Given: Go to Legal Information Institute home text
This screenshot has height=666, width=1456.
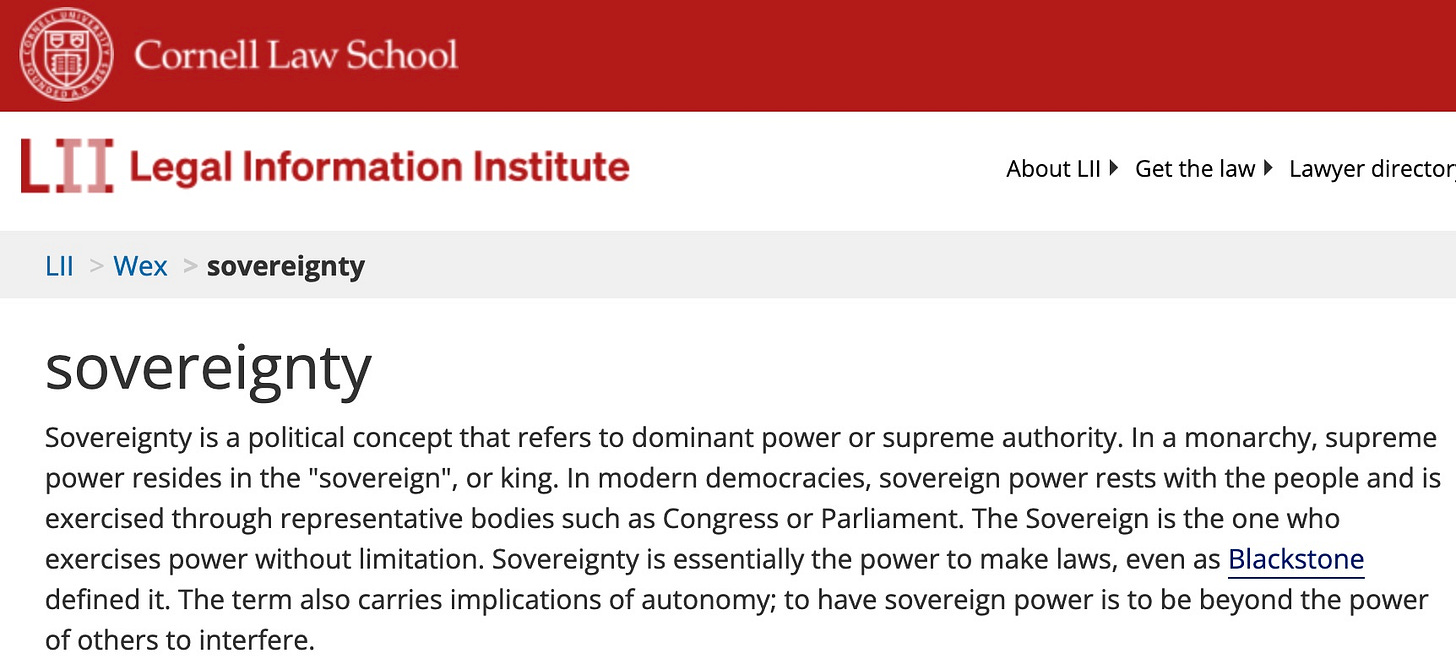Looking at the screenshot, I should 379,167.
